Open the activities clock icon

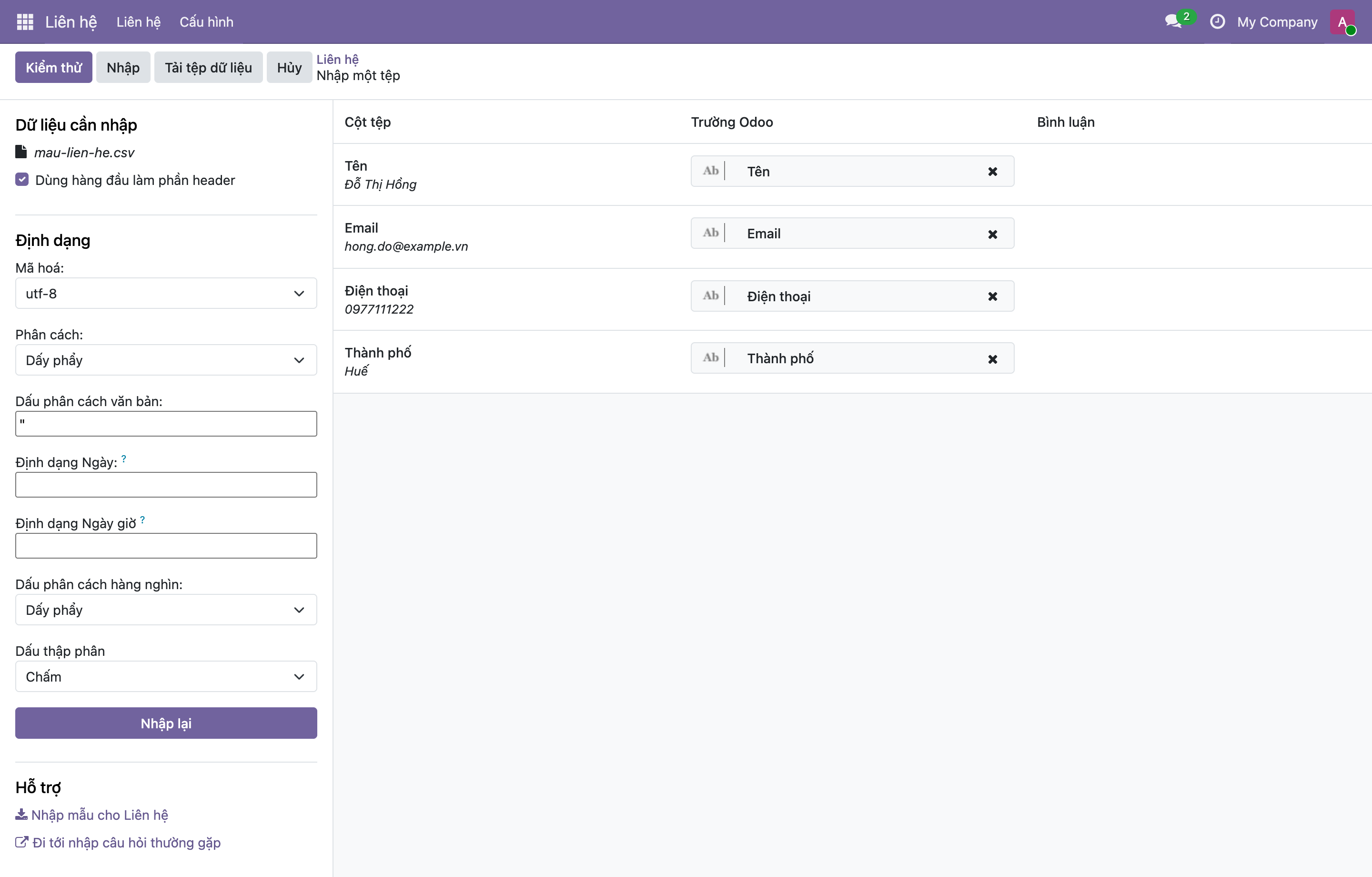(x=1217, y=21)
